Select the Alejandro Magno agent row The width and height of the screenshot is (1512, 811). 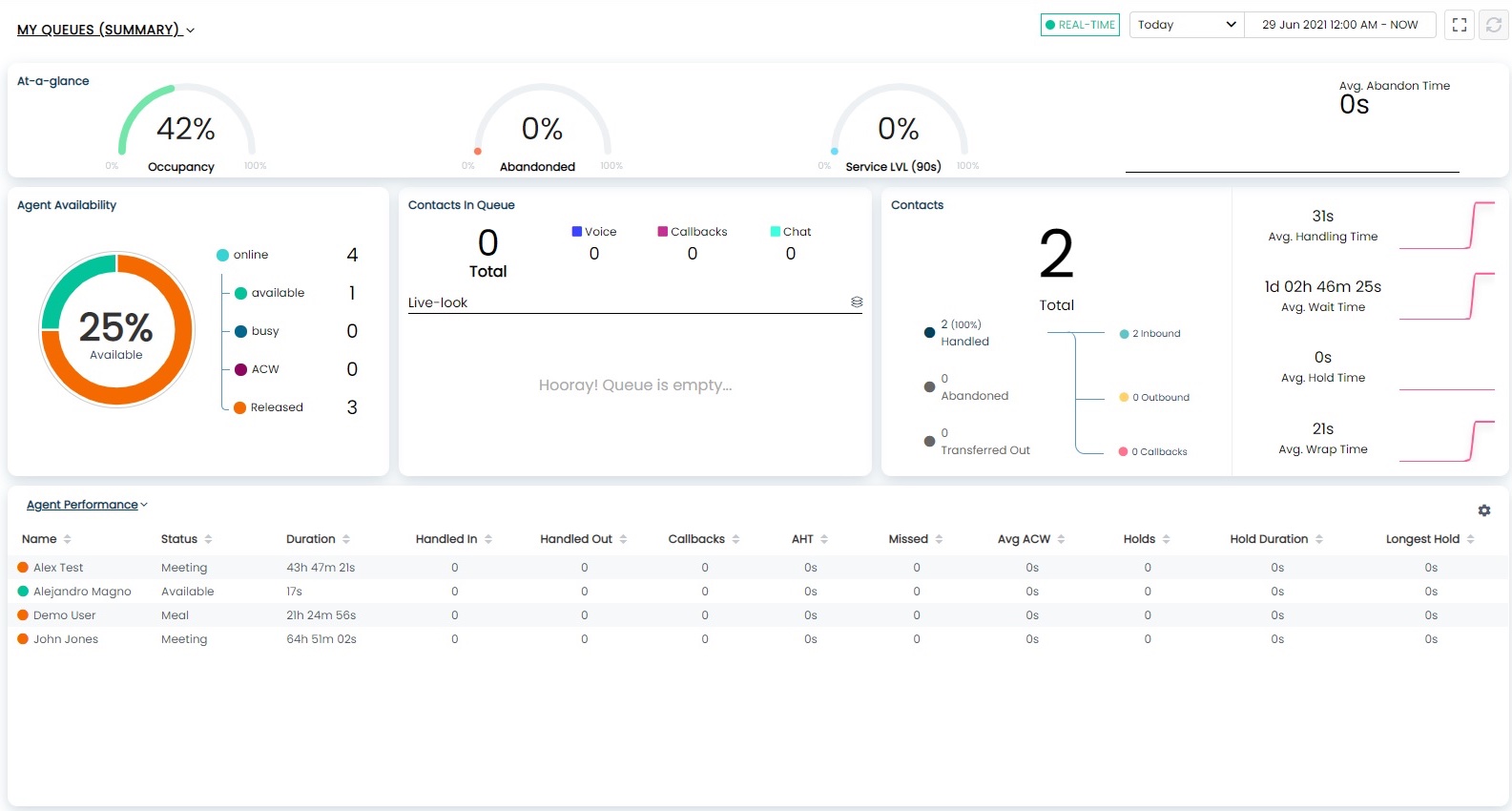click(x=758, y=592)
